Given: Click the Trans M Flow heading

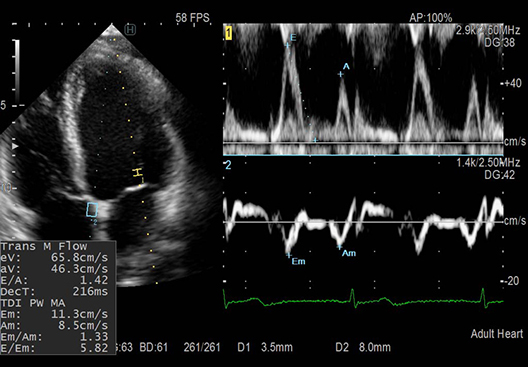Looking at the screenshot, I should (x=44, y=246).
